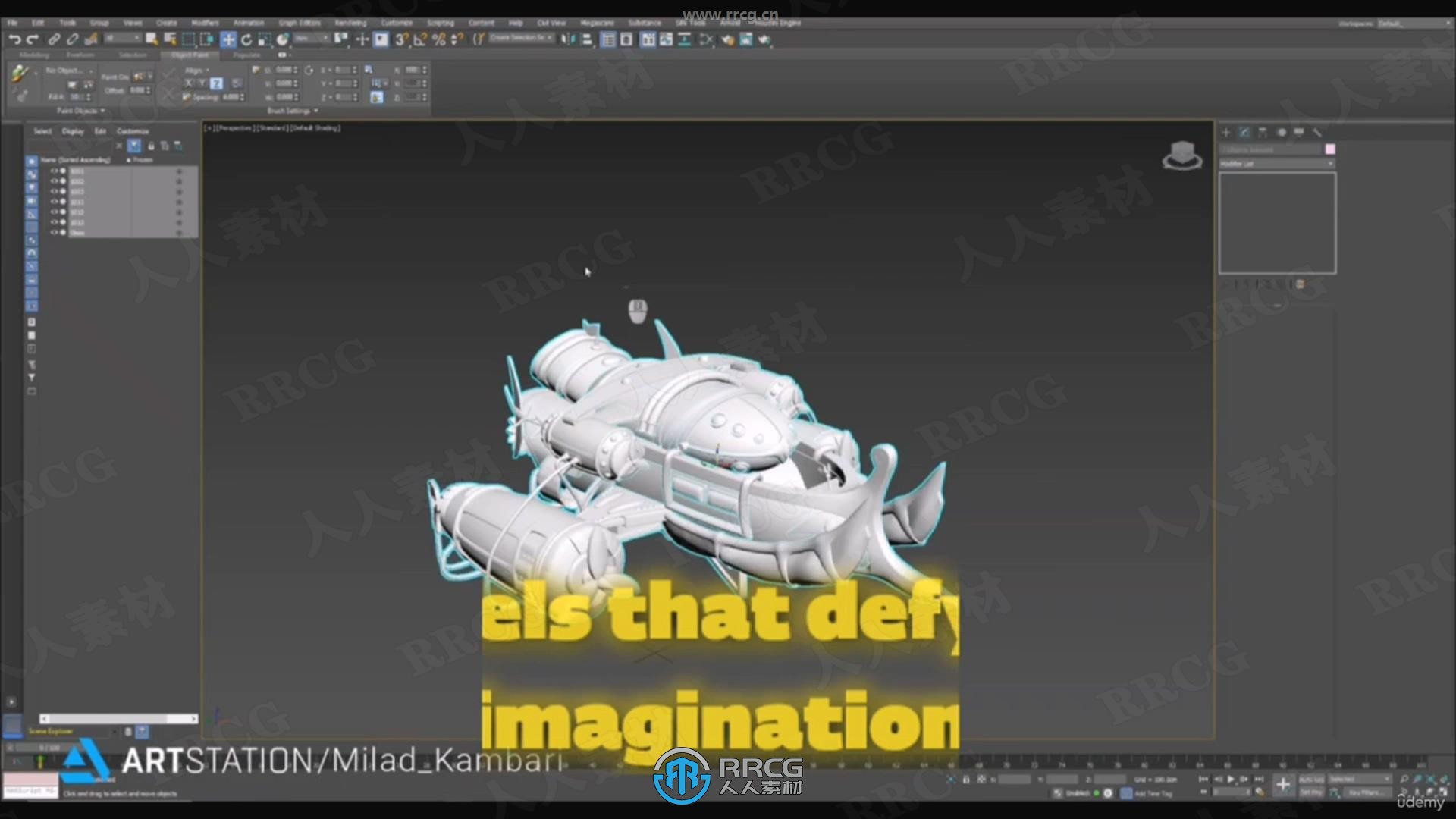This screenshot has width=1456, height=819.
Task: Click the Align tool icon
Action: pyautogui.click(x=587, y=39)
